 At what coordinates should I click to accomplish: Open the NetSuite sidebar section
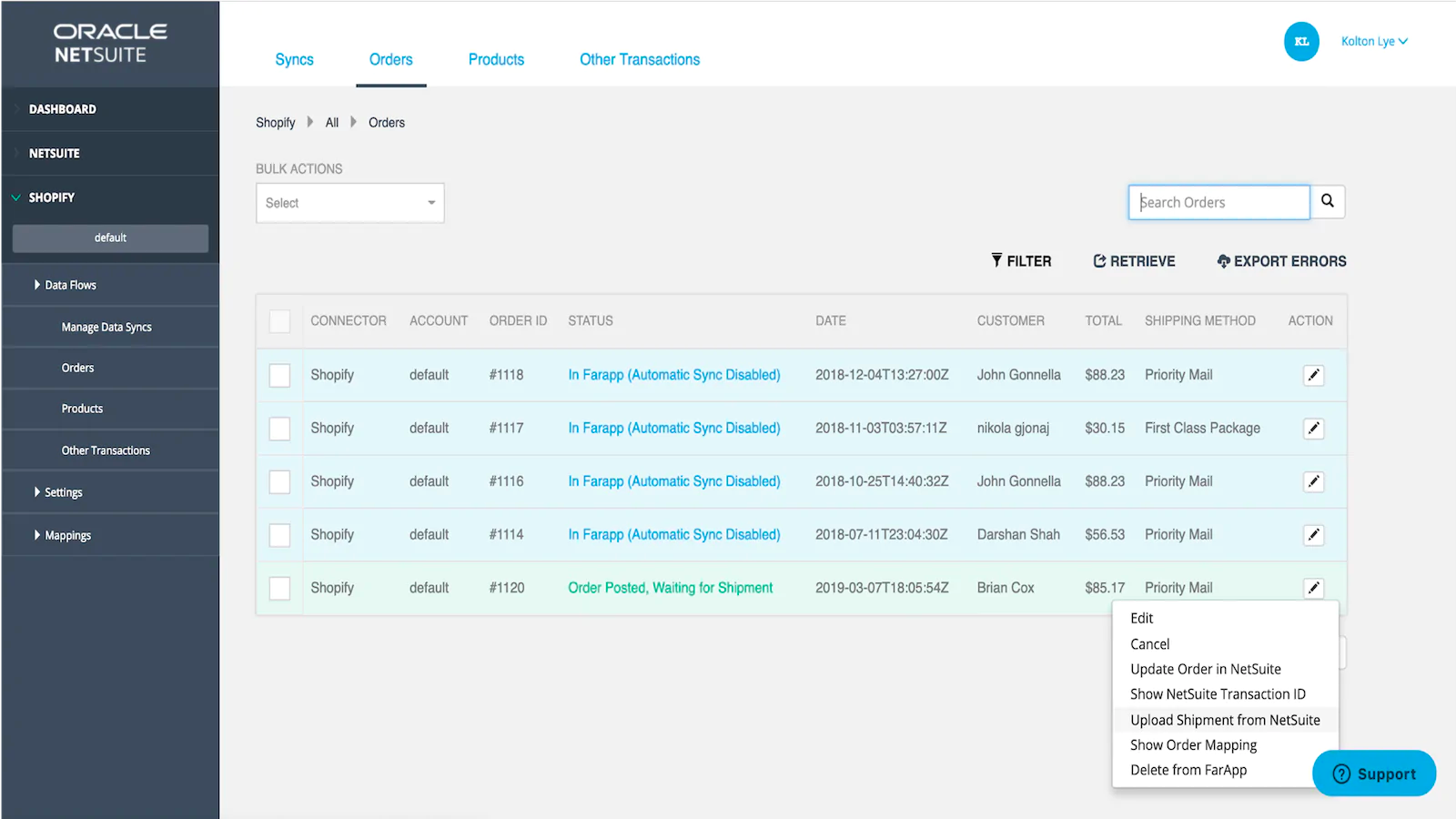pos(55,154)
